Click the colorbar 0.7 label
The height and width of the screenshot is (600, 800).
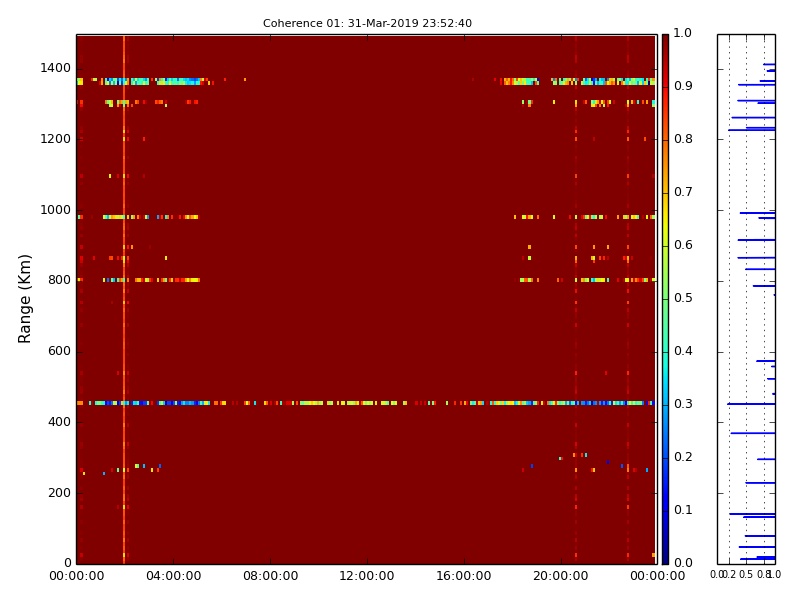683,192
